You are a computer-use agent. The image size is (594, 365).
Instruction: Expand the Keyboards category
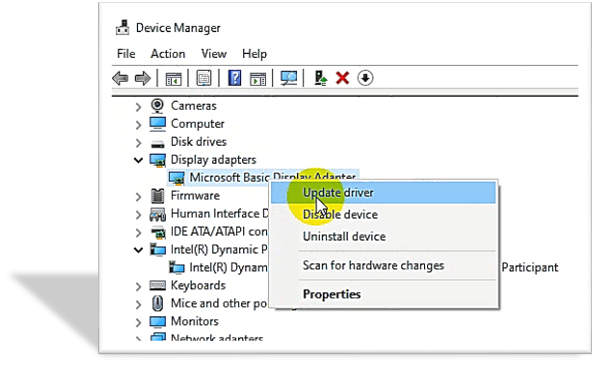(x=138, y=286)
